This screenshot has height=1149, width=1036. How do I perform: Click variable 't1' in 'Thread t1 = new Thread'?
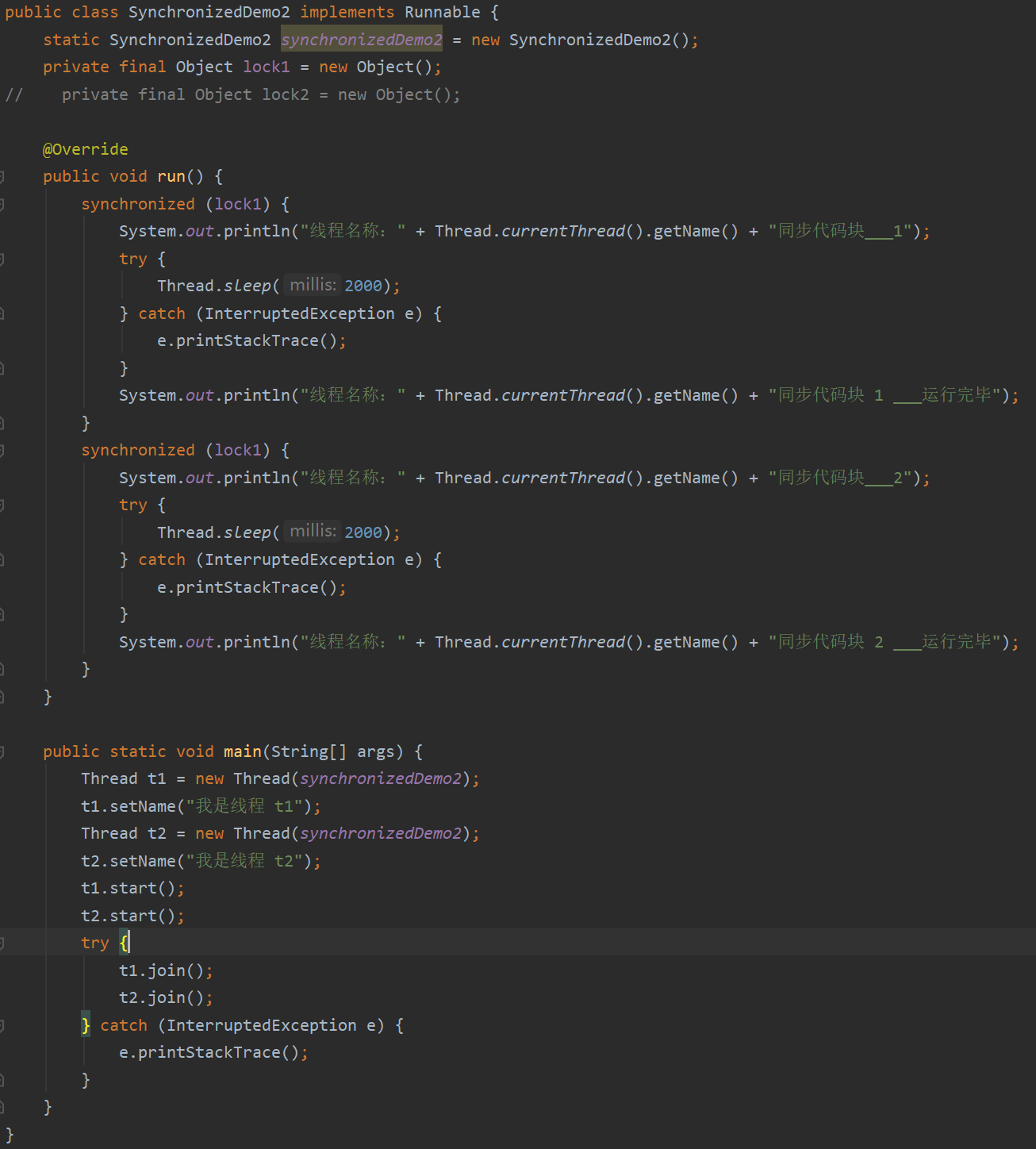157,779
